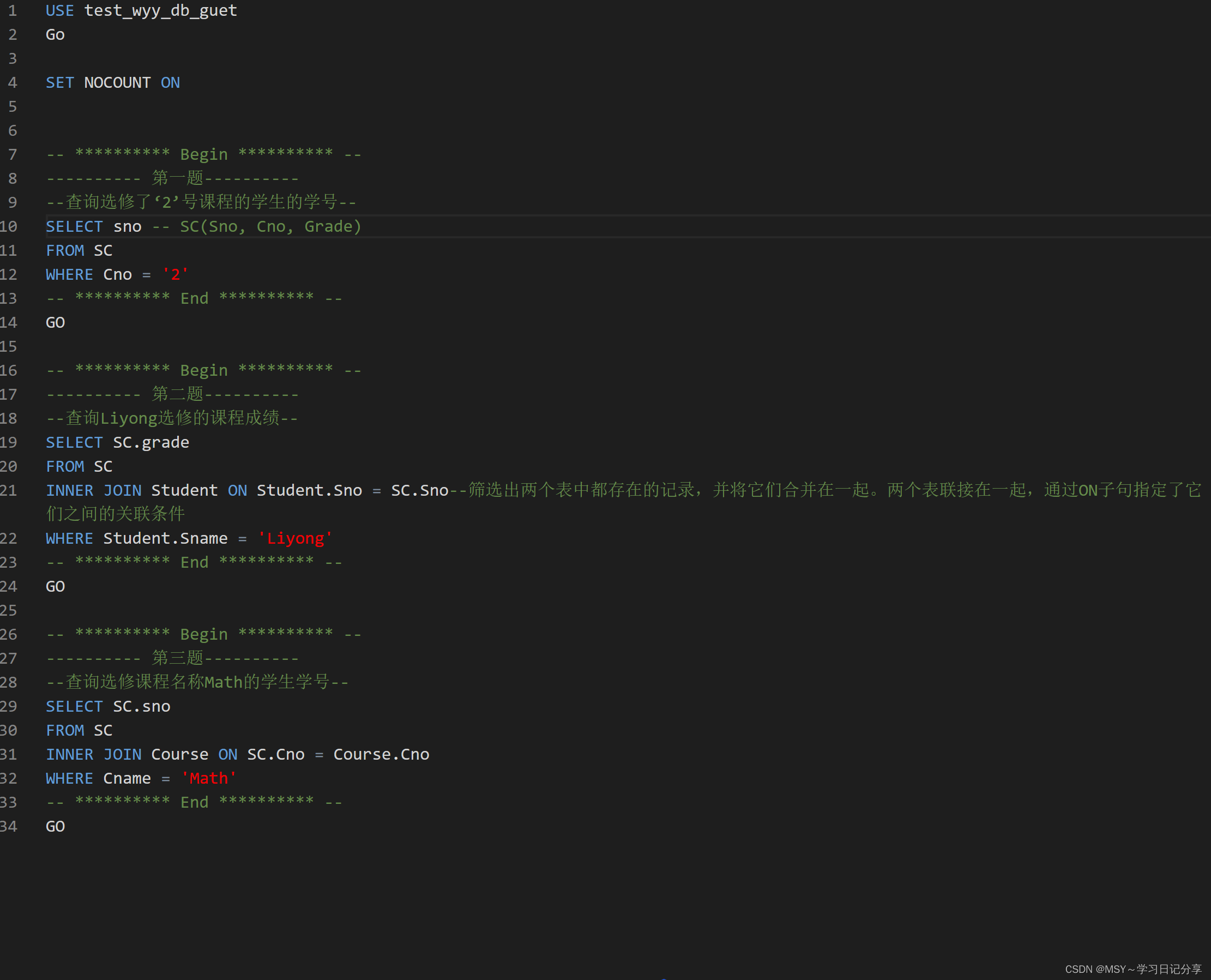Click the USE keyword on line 1
1211x980 pixels.
(59, 11)
